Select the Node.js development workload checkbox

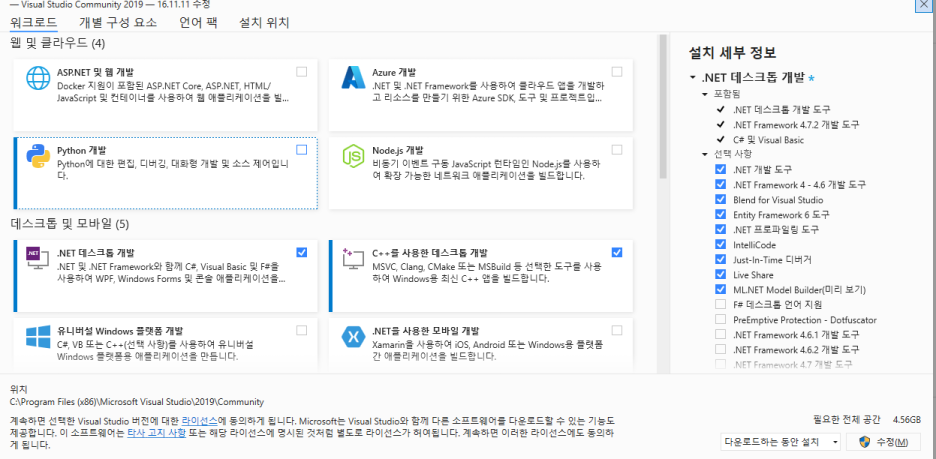(617, 150)
